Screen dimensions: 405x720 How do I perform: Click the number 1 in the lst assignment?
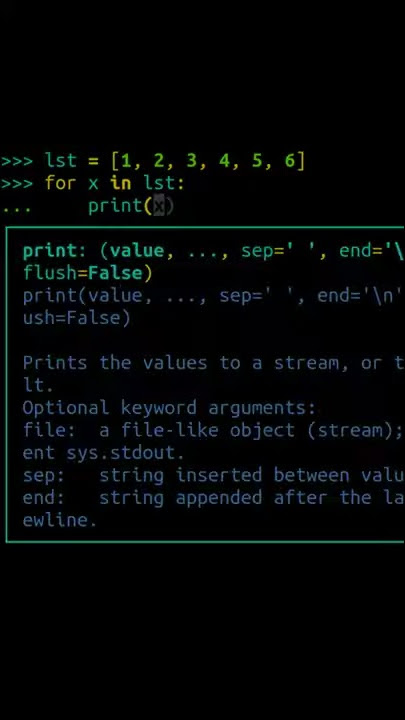[125, 161]
